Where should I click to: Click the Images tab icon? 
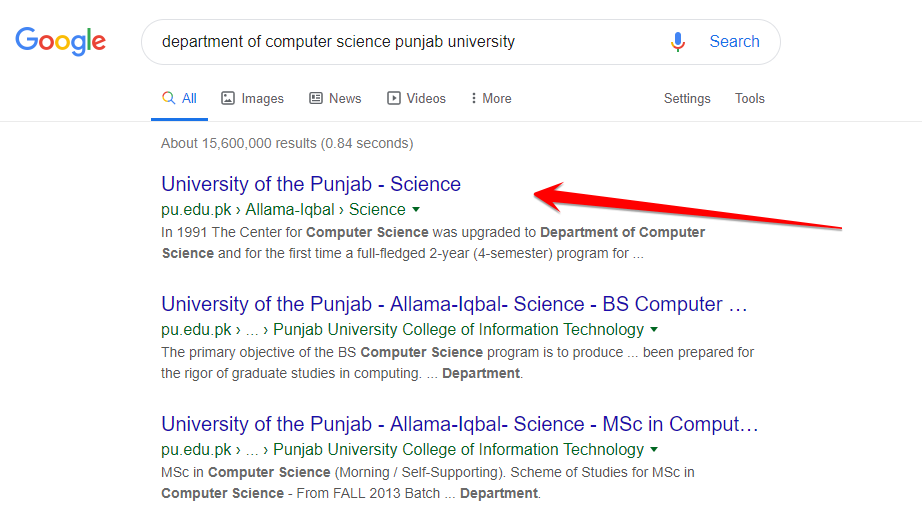[x=228, y=98]
